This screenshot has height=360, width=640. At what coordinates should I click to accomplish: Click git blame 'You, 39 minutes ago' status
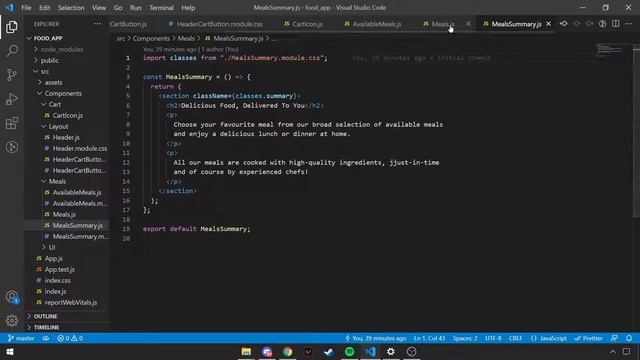[376, 338]
